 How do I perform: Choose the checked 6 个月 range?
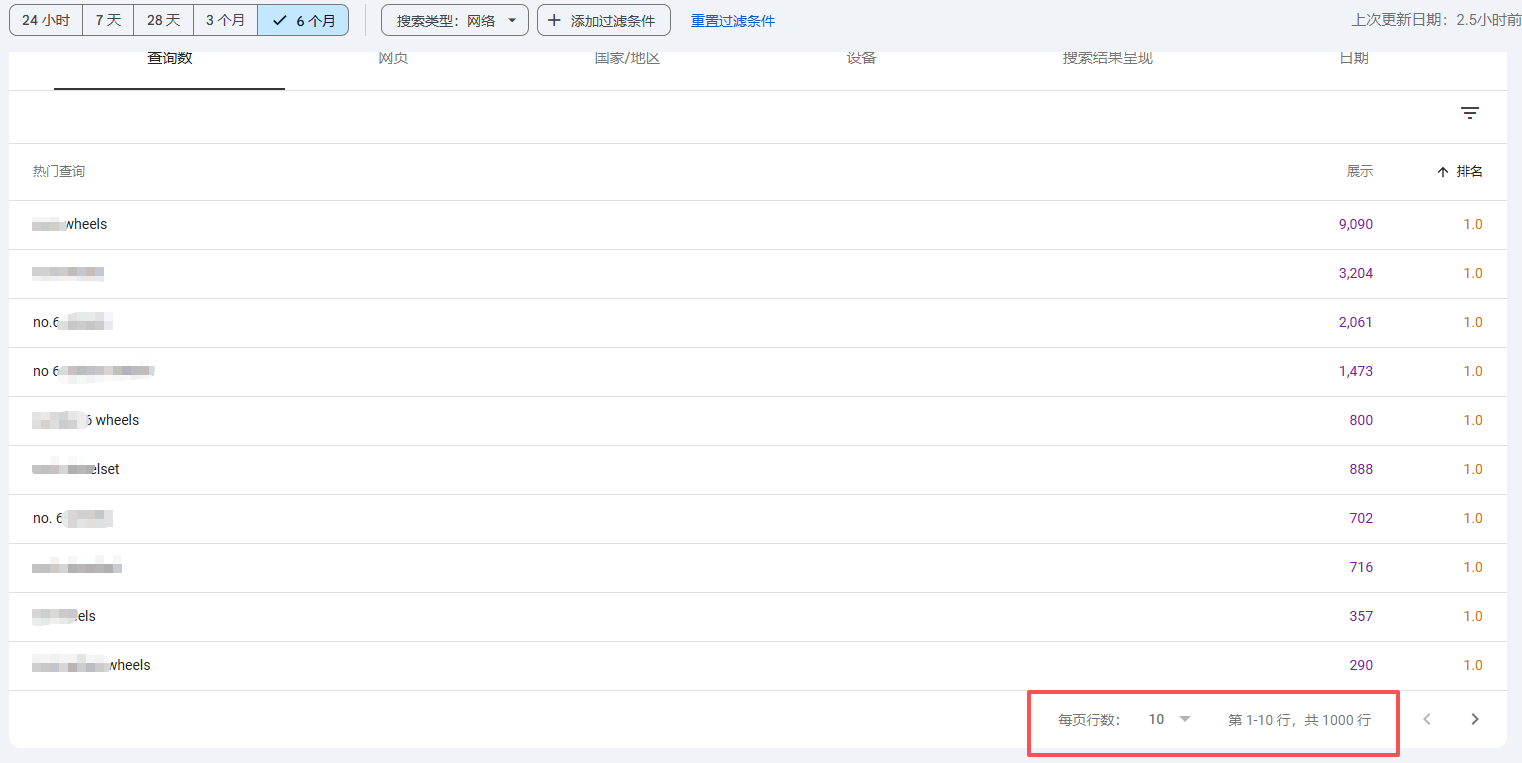point(303,20)
